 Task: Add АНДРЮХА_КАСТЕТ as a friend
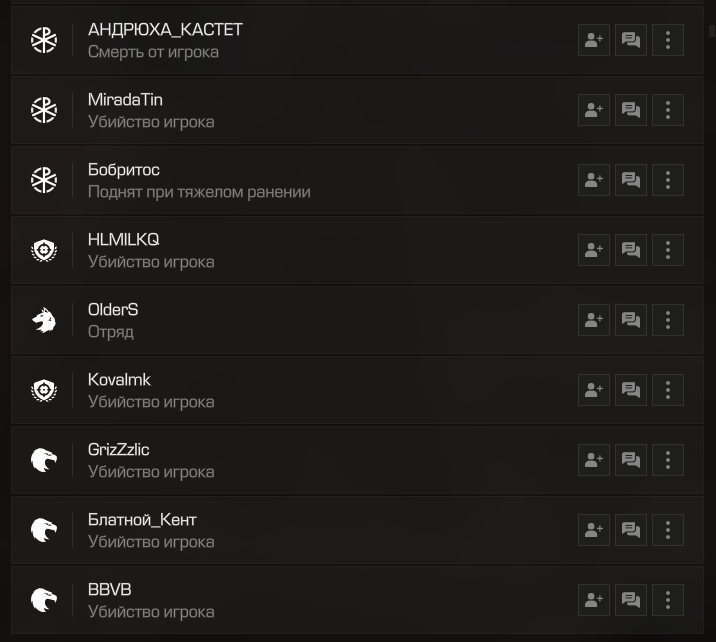tap(594, 40)
